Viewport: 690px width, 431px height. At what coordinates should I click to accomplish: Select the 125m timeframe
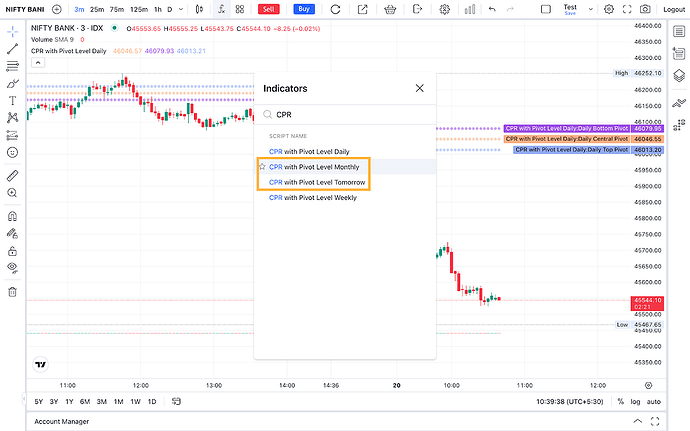pyautogui.click(x=139, y=9)
